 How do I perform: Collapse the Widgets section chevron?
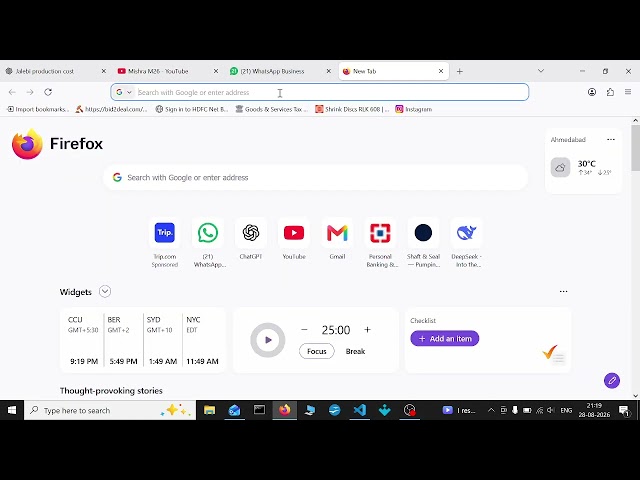tap(105, 292)
